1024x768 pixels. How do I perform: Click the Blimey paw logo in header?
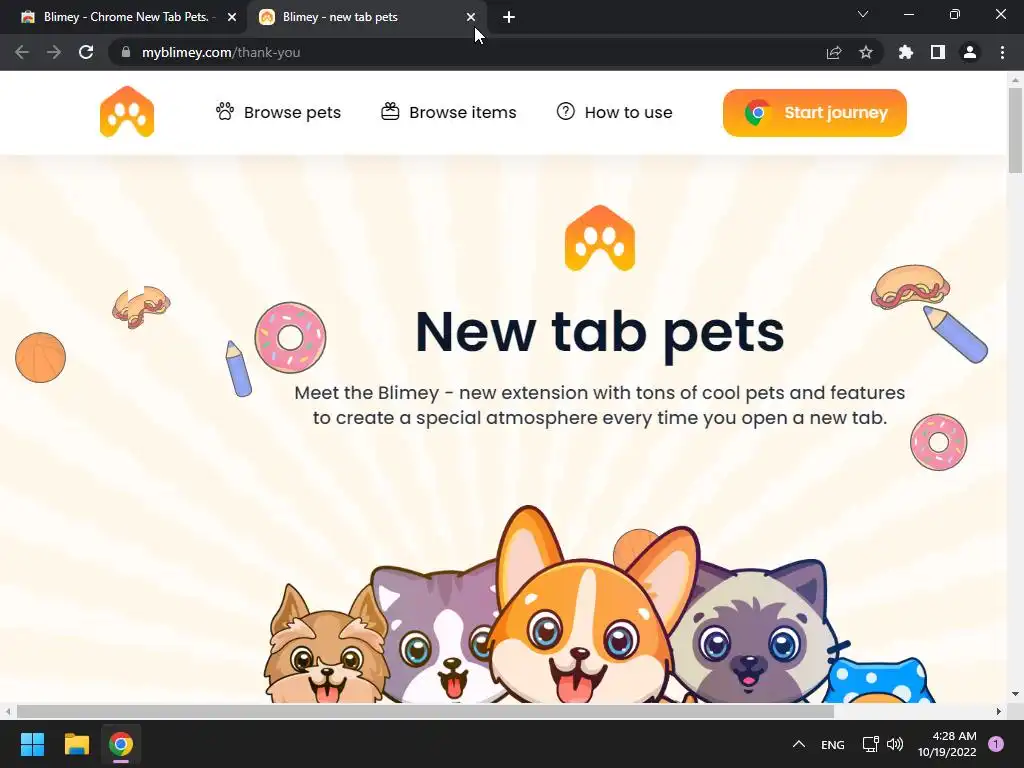127,112
